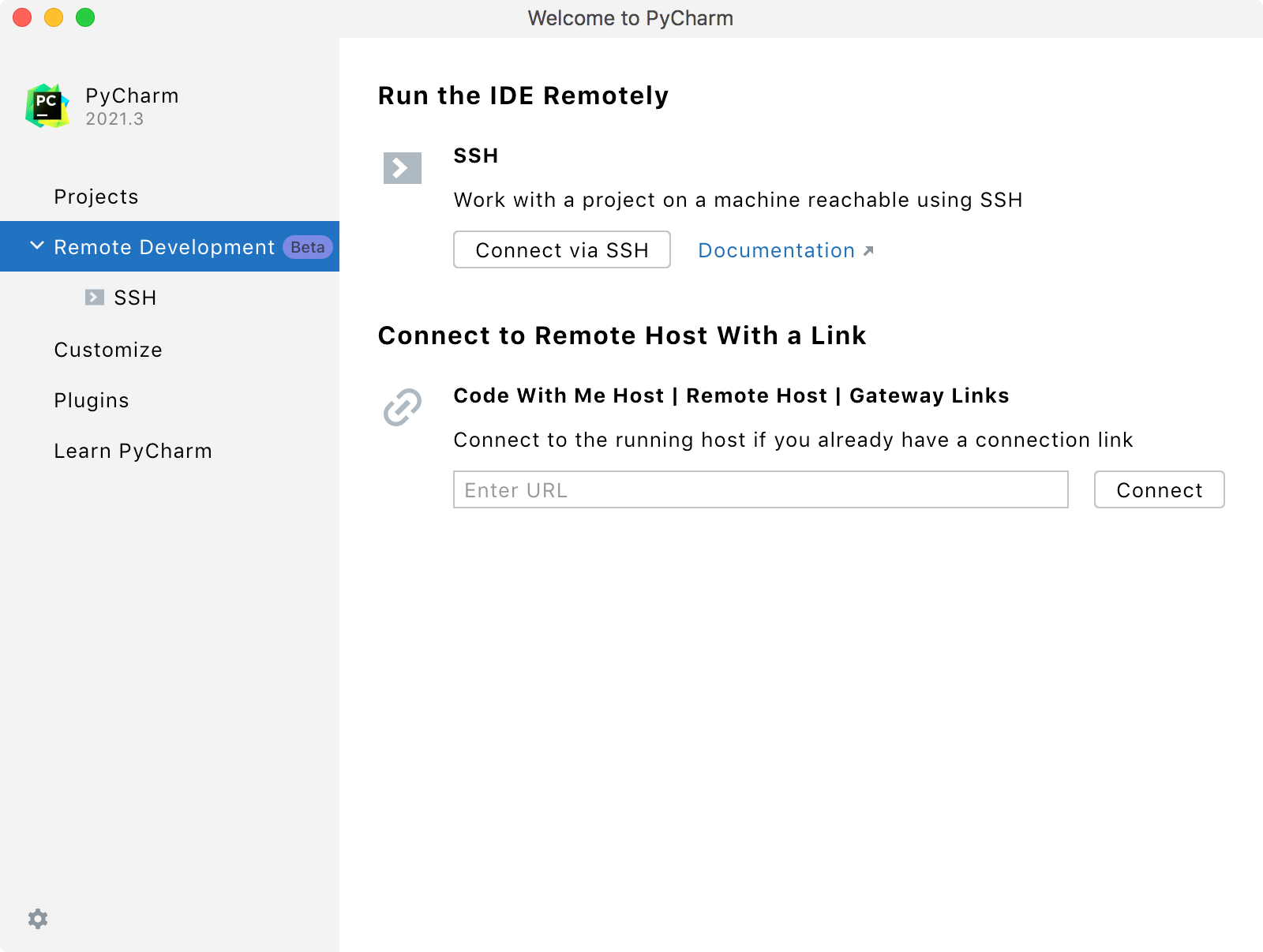
Task: Open settings via the gear icon
Action: [38, 918]
